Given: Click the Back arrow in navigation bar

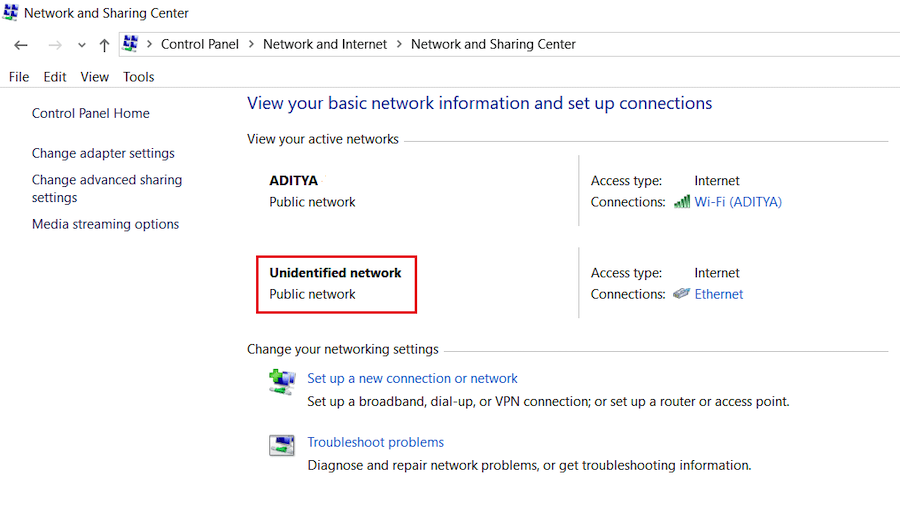Looking at the screenshot, I should coord(21,45).
